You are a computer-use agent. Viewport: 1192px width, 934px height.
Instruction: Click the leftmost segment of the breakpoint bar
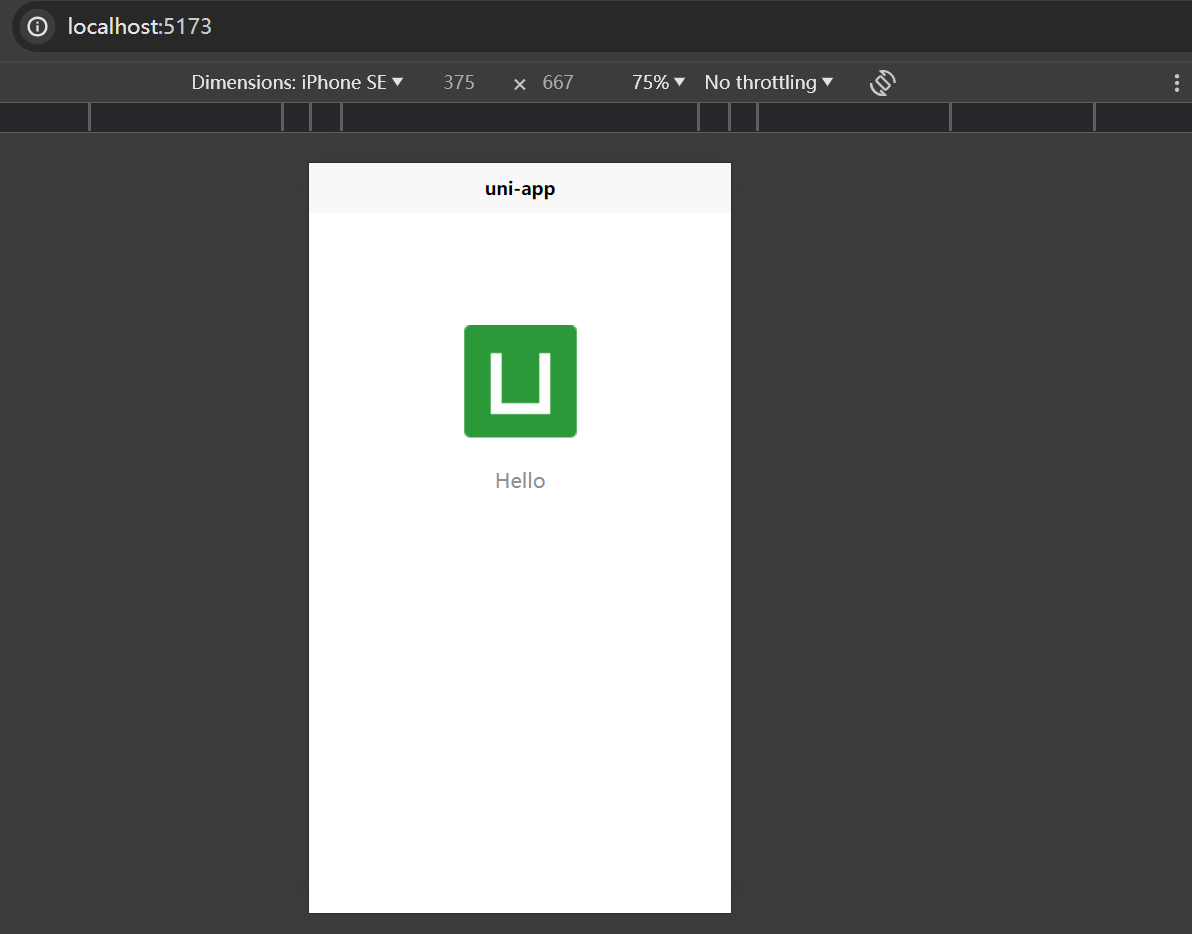(44, 118)
